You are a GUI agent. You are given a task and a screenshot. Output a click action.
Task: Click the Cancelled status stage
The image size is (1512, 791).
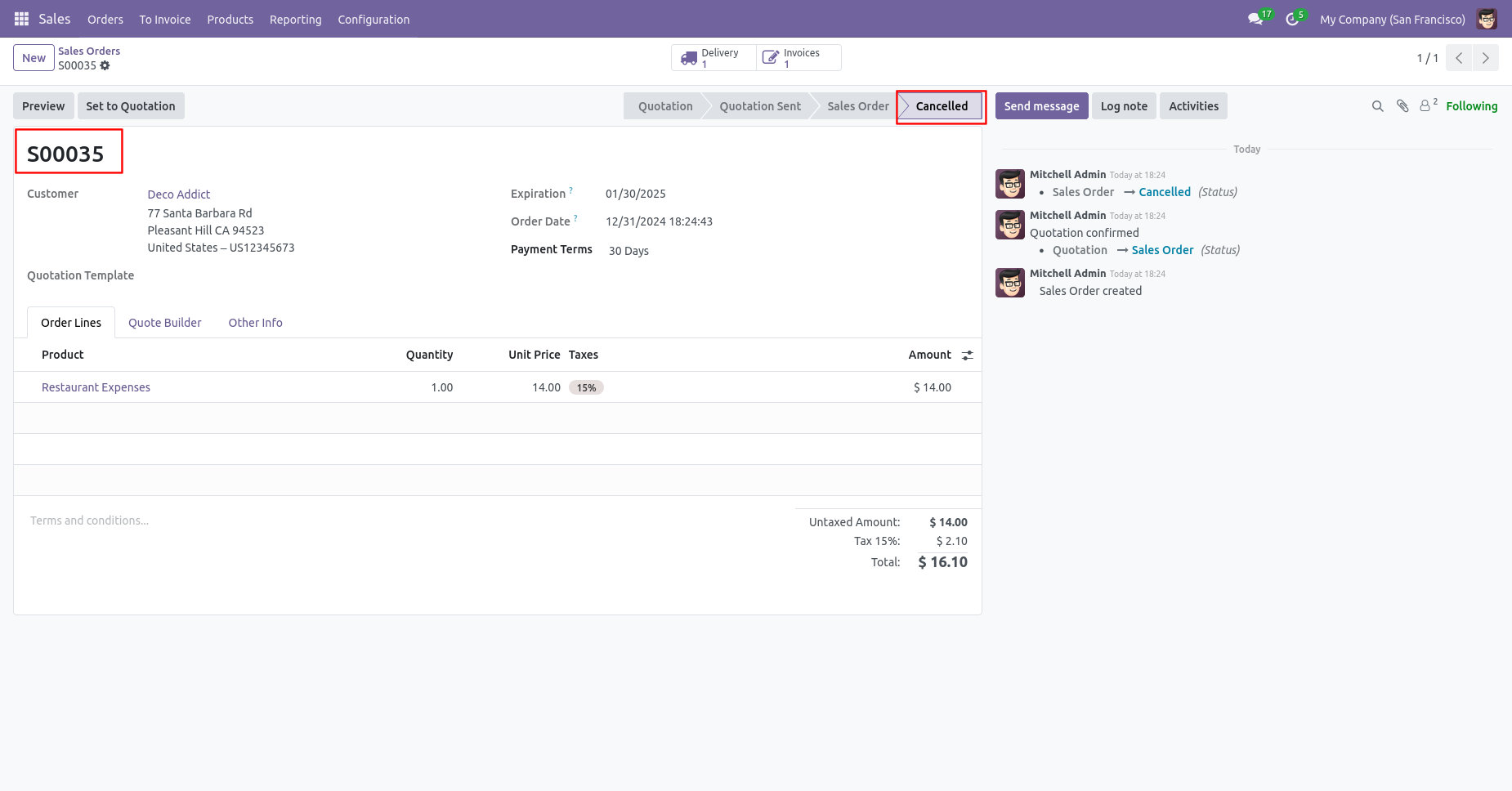(x=941, y=106)
